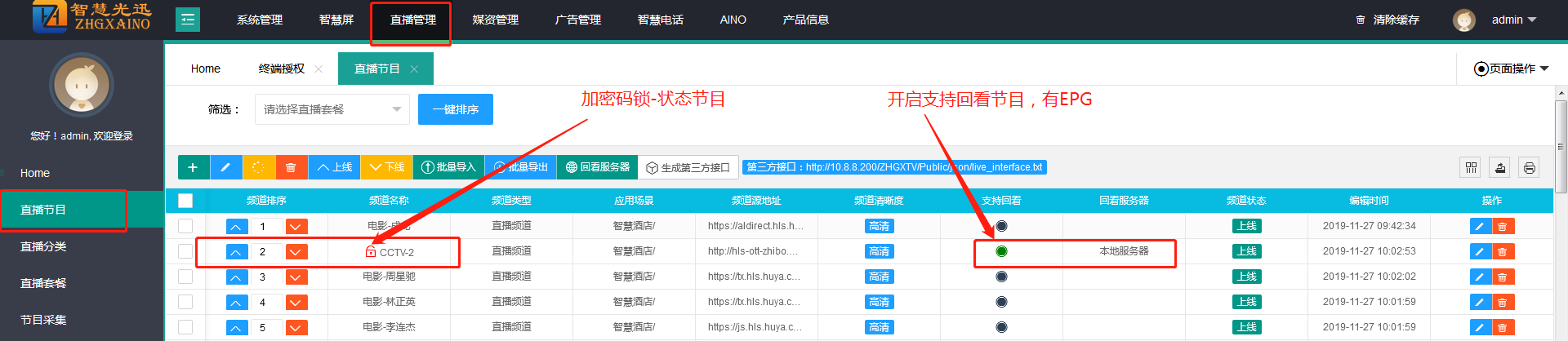1568x341 pixels.
Task: Click the green add (+) toolbar button
Action: [194, 167]
